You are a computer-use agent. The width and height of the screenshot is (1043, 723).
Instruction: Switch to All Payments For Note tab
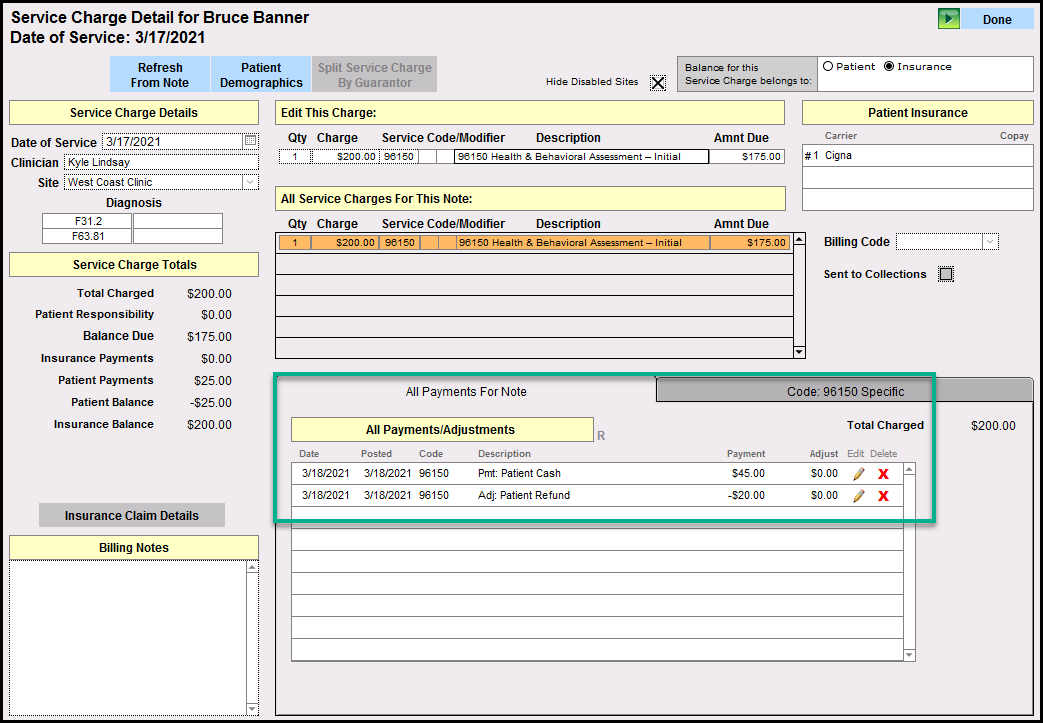click(466, 391)
